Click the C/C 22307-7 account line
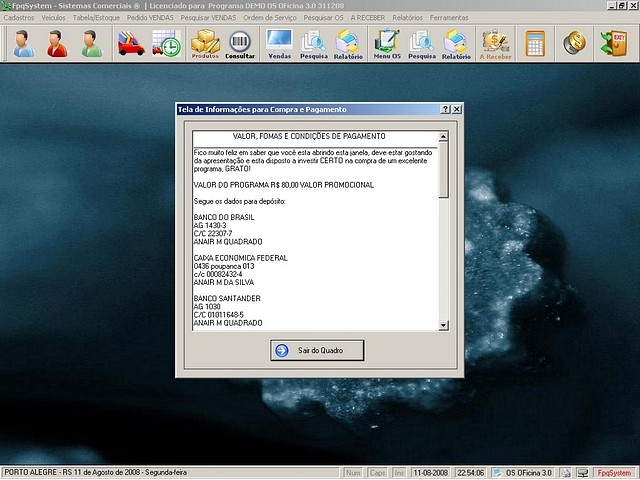 [213, 233]
